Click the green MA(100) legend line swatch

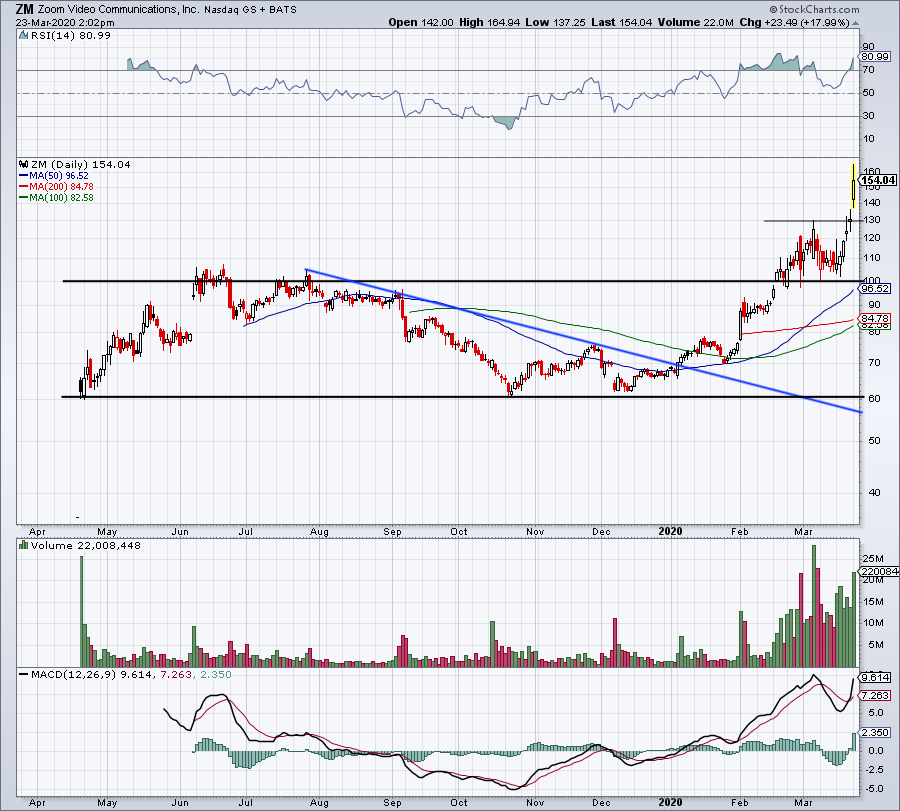(24, 197)
